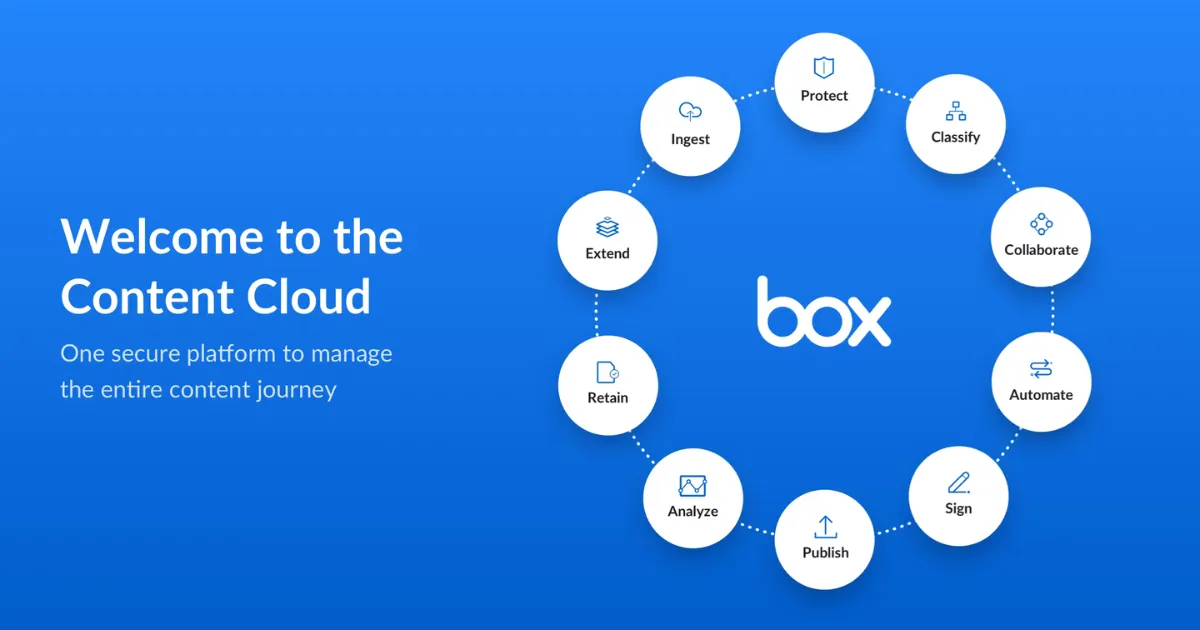
Task: Click the Ingest cloud upload icon
Action: pyautogui.click(x=690, y=112)
